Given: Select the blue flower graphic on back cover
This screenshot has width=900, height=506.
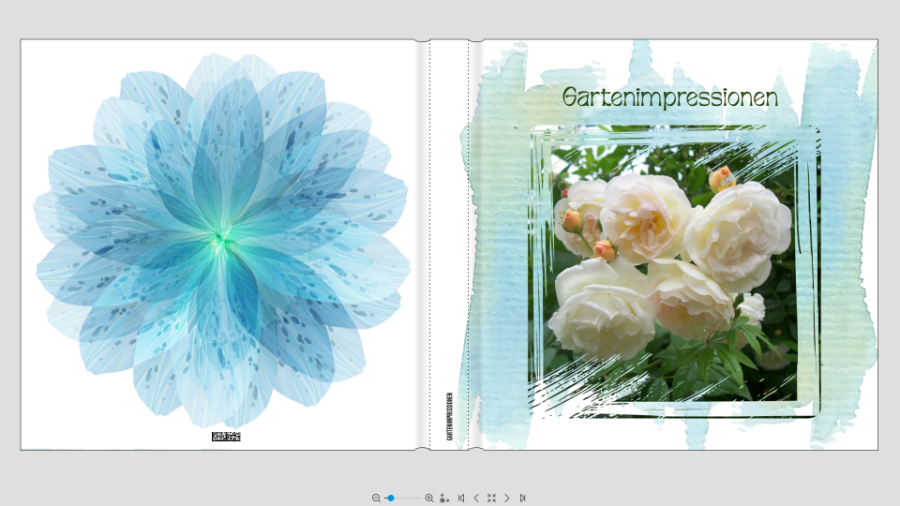Looking at the screenshot, I should (222, 240).
